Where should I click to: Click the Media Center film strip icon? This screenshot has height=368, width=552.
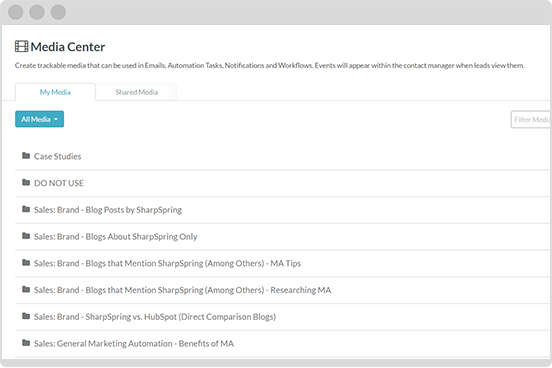click(21, 46)
